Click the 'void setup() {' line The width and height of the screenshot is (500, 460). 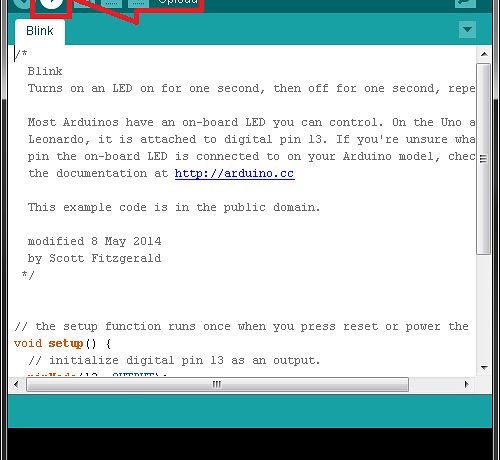coord(62,344)
